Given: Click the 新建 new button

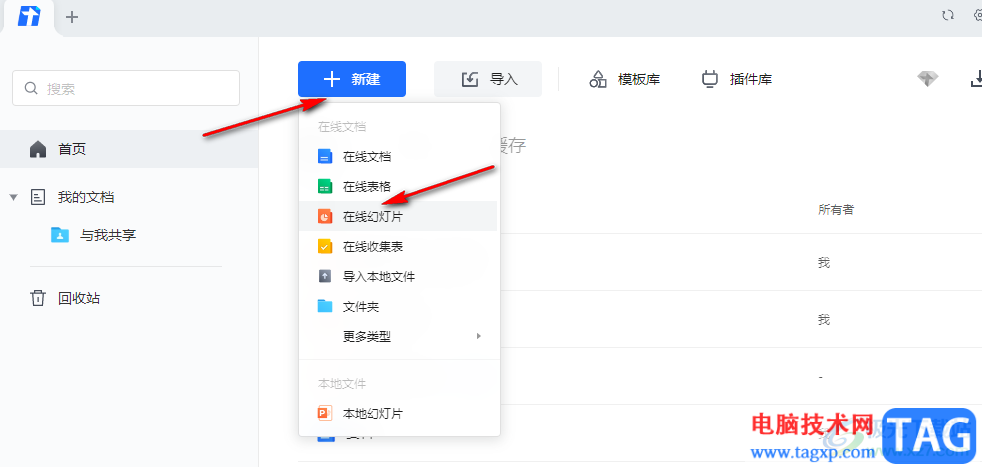Looking at the screenshot, I should coord(352,79).
